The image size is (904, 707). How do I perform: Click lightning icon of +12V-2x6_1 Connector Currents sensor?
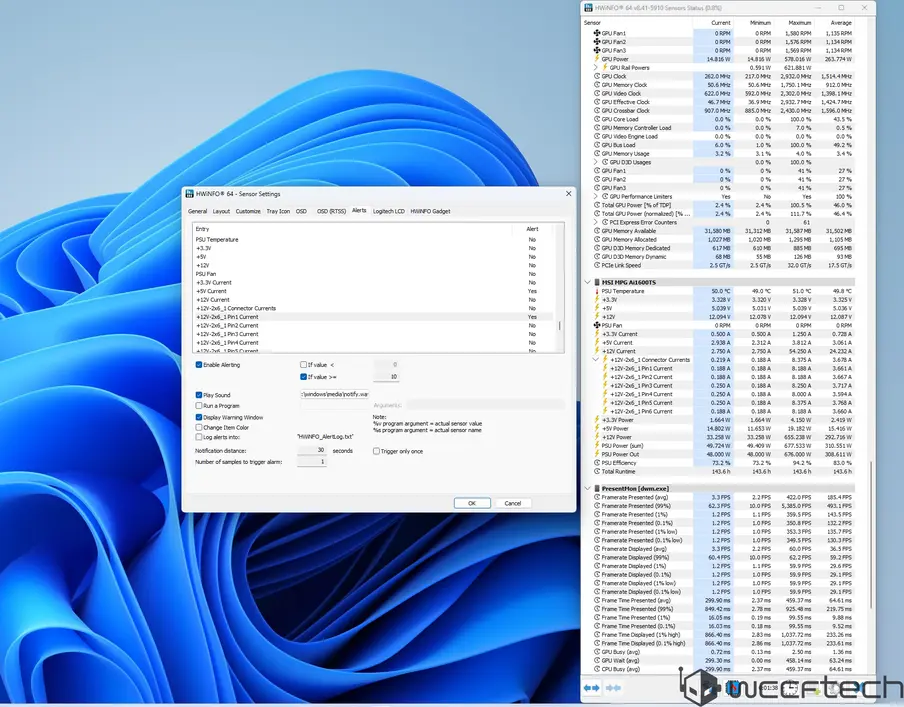[605, 360]
